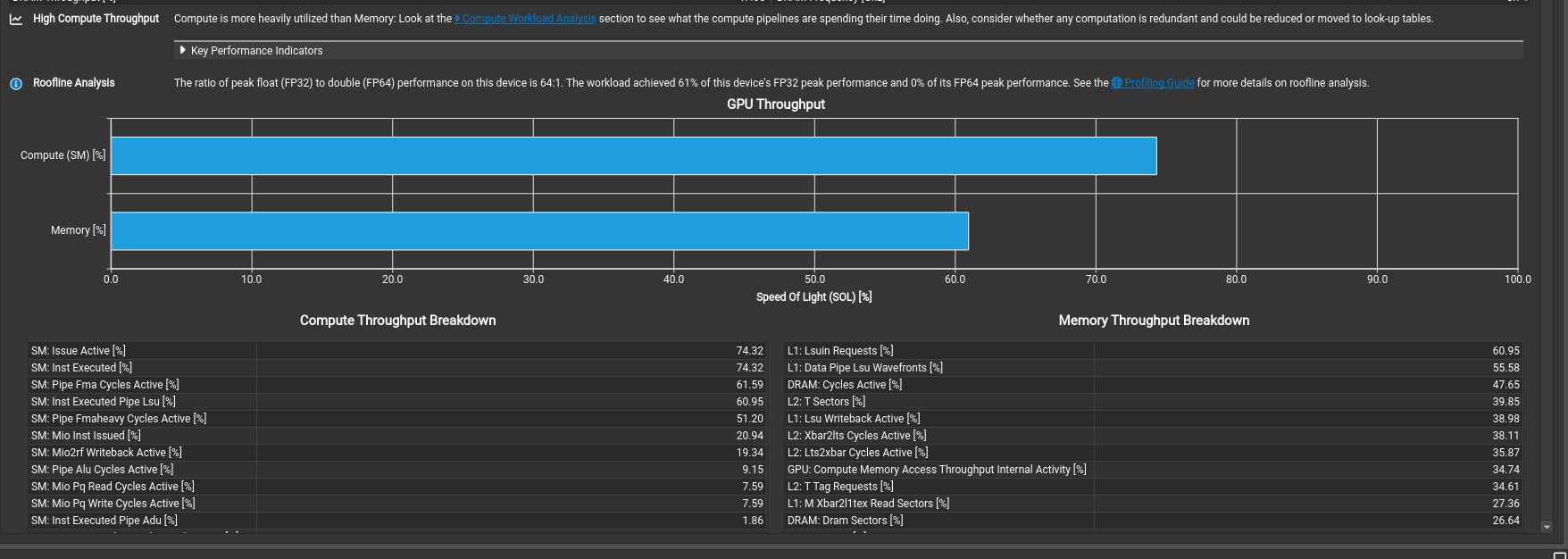The height and width of the screenshot is (559, 1568).
Task: Select L2: Lts2xbar Cycles Active [%]
Action: (x=1154, y=453)
